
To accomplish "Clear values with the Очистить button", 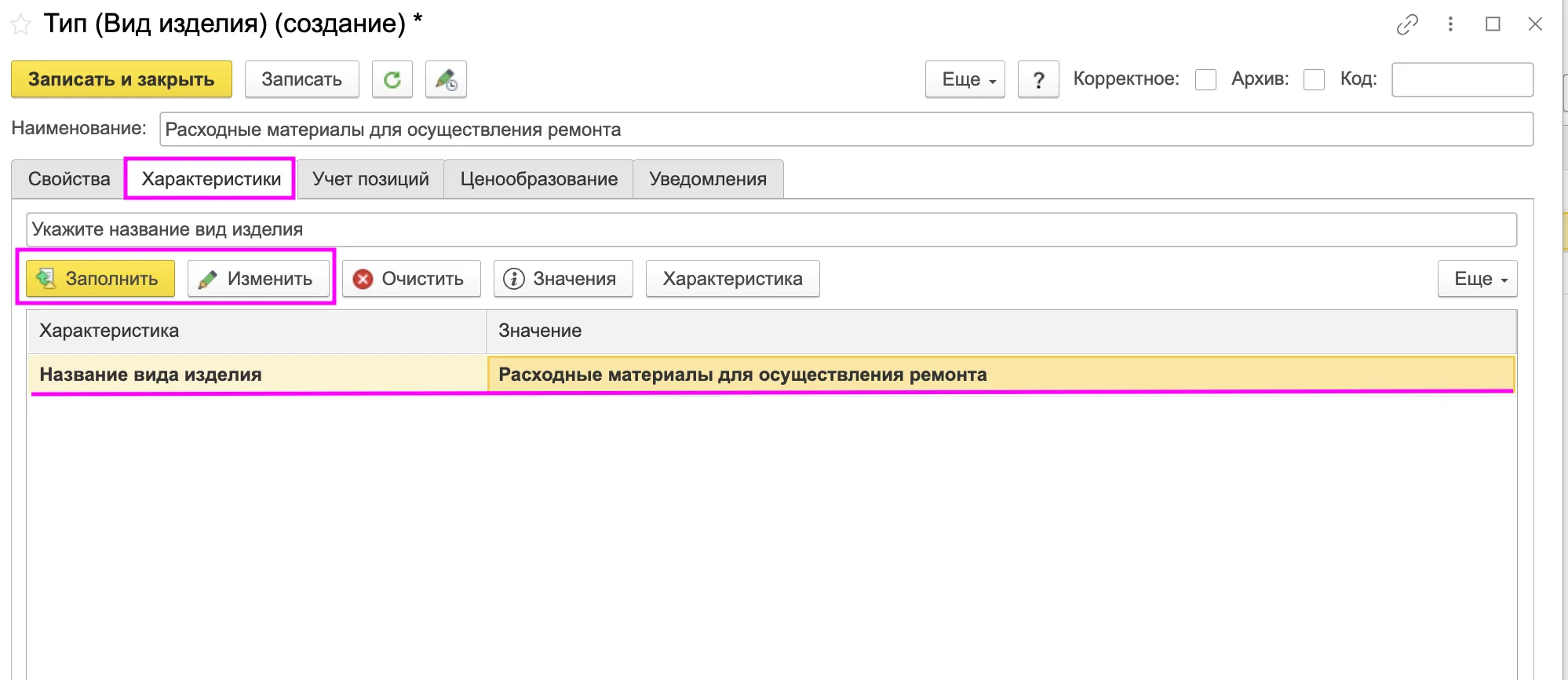I will click(x=411, y=279).
